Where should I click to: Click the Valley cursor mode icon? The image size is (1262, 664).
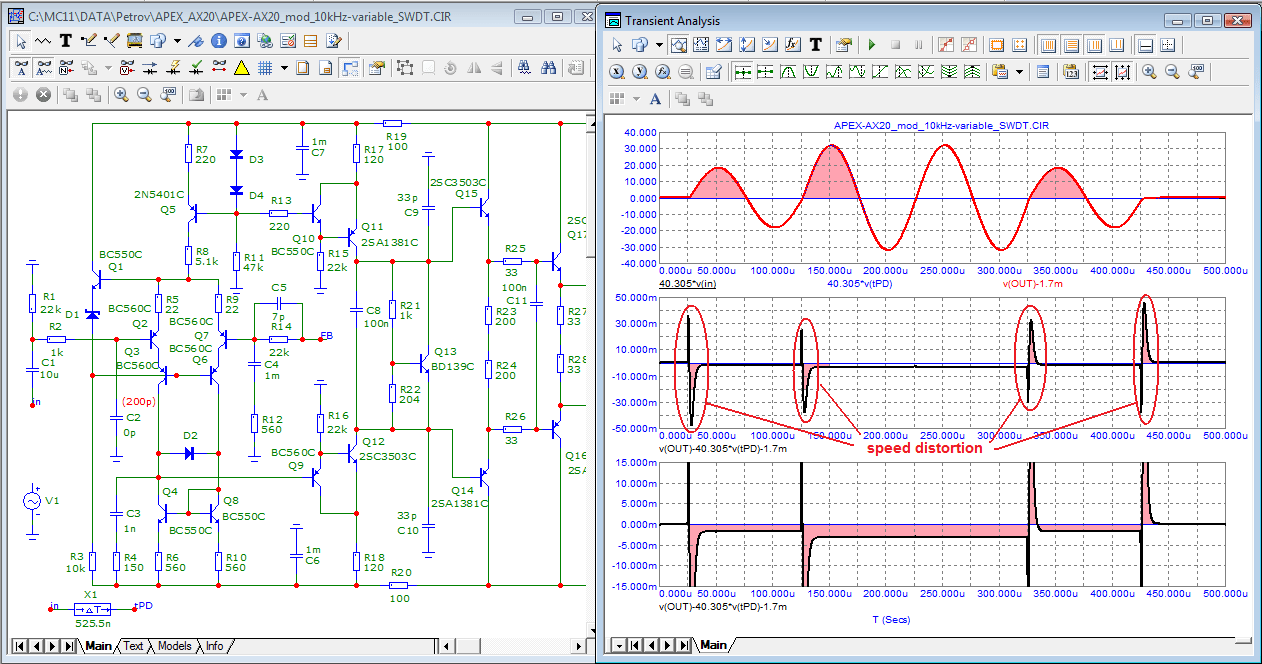[811, 72]
